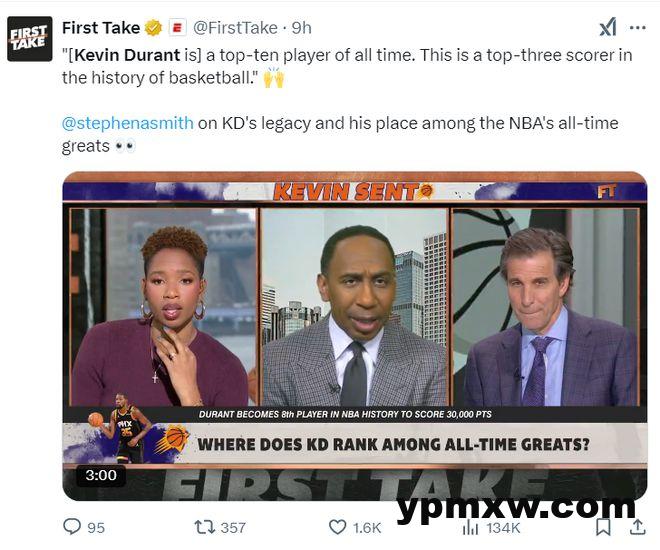Screen dimensions: 660x550
Task: Repost the tweet via retweet icon
Action: click(x=205, y=527)
